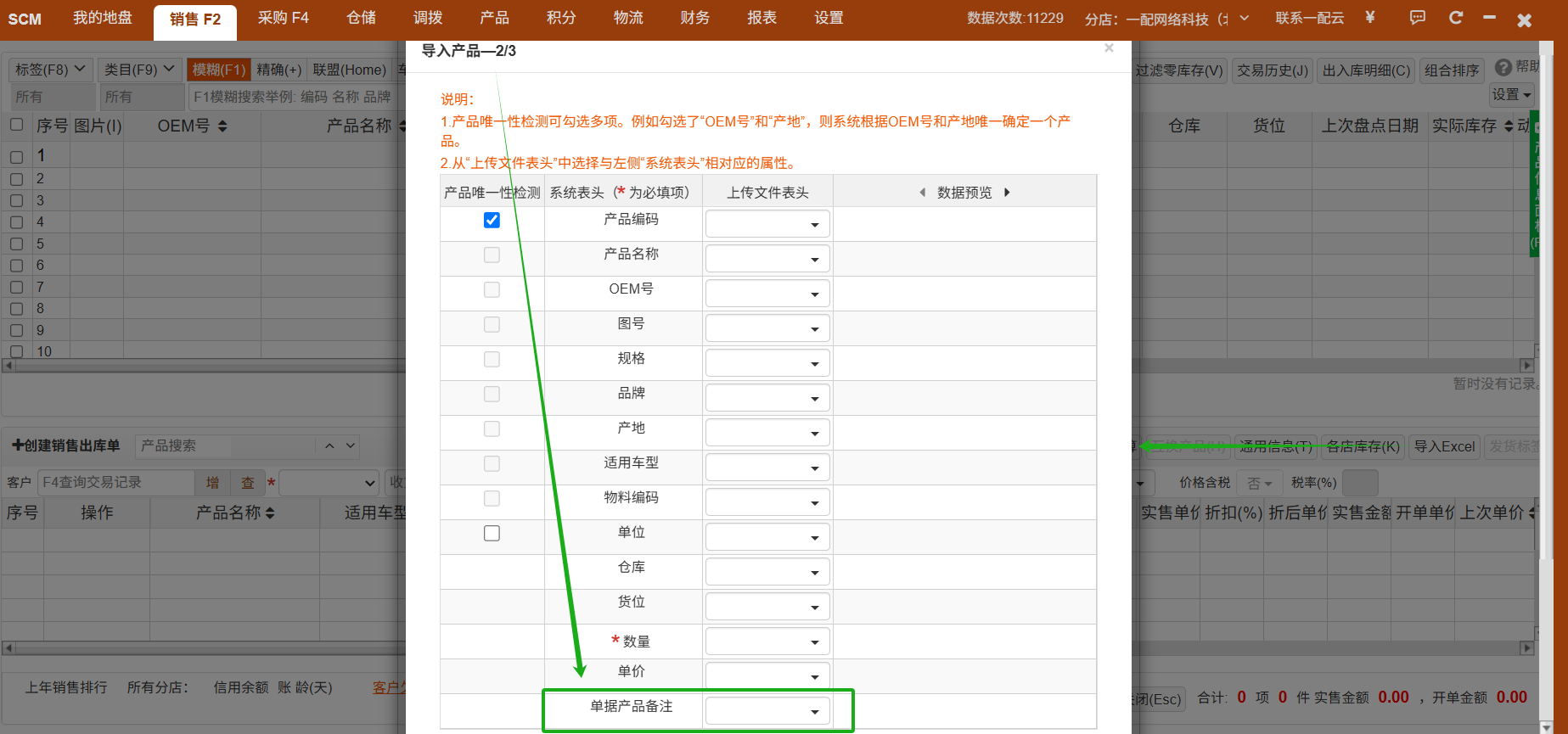Check 图号 uniqueness checkbox

(492, 325)
